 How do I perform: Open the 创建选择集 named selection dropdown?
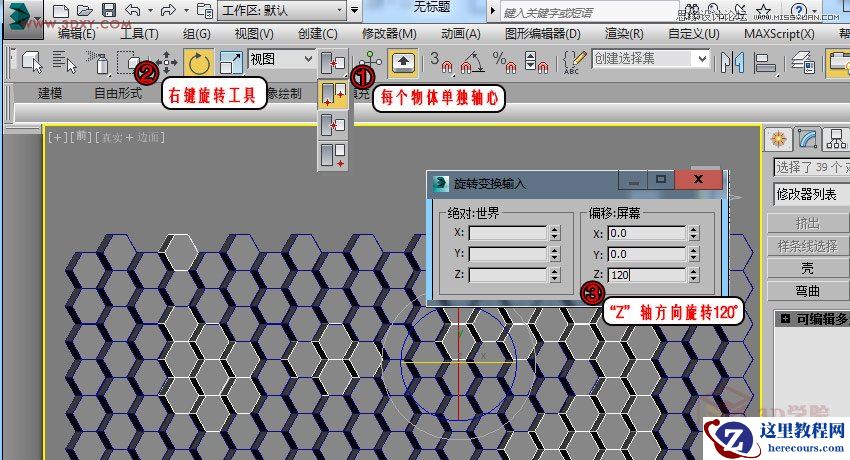(x=651, y=59)
